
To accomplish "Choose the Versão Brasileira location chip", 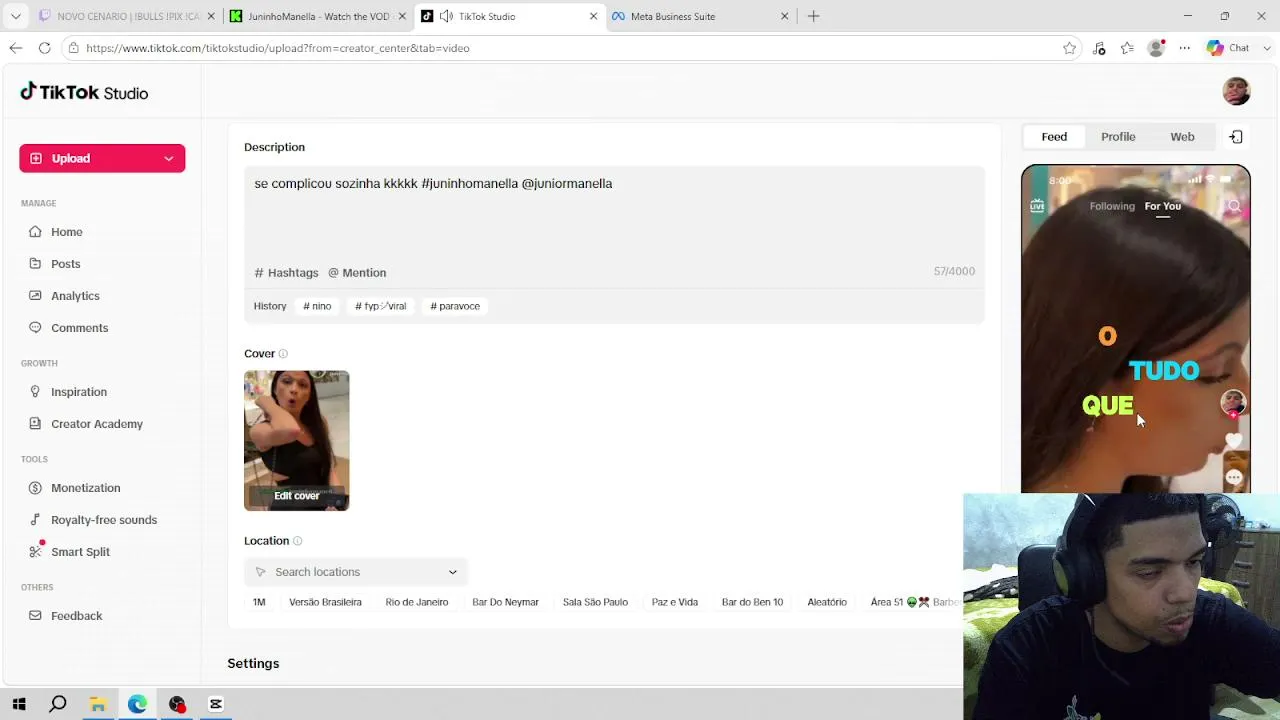I will coord(325,602).
